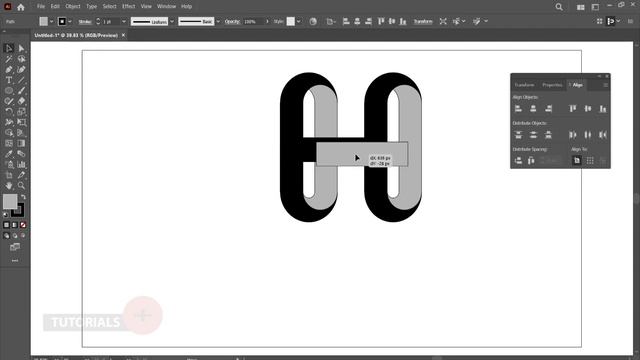Open the graphic Style dropdown
Screen dimensions: 640x360
299,21
